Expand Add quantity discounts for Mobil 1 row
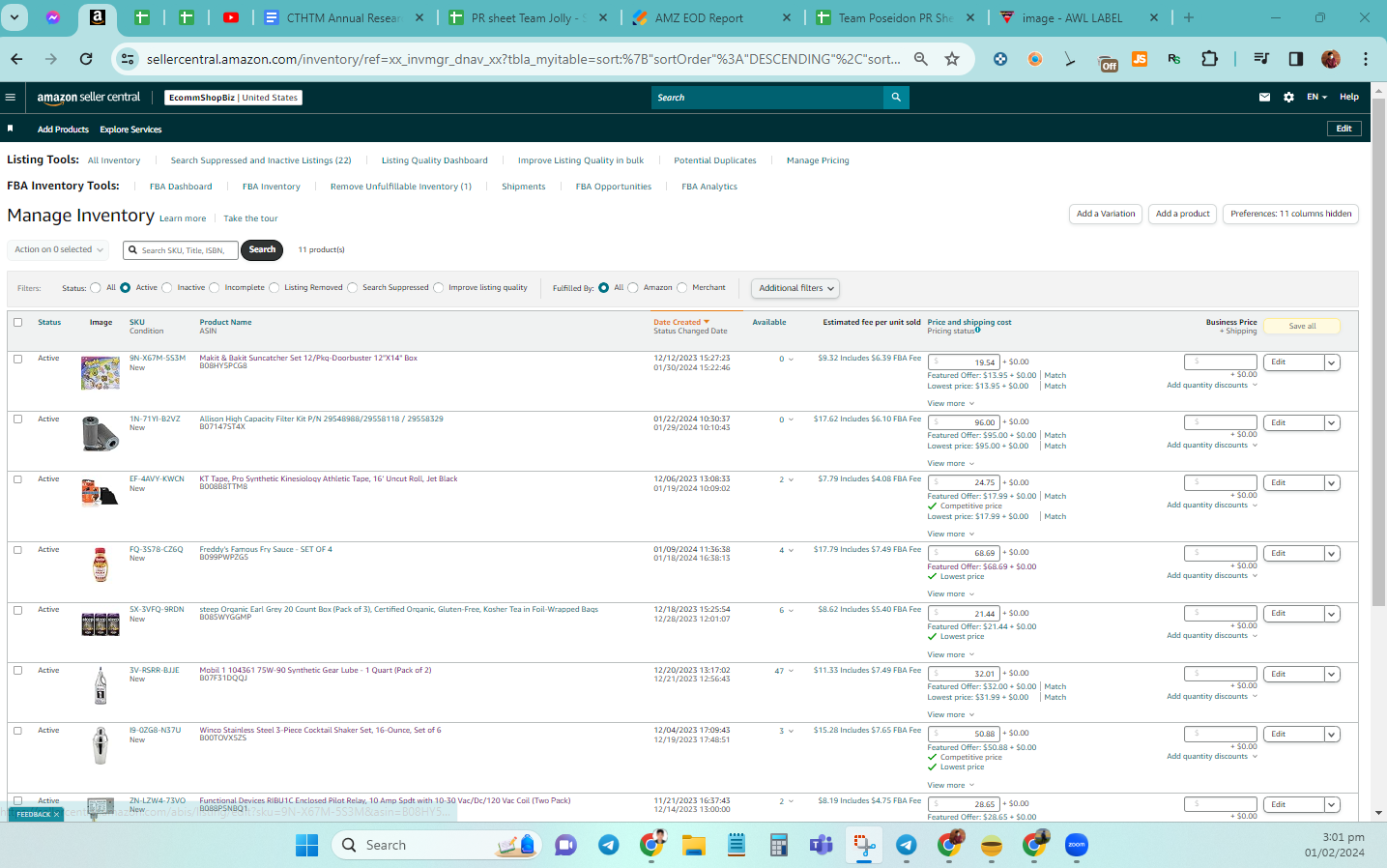Screen dimensions: 1387x868 click(1212, 696)
